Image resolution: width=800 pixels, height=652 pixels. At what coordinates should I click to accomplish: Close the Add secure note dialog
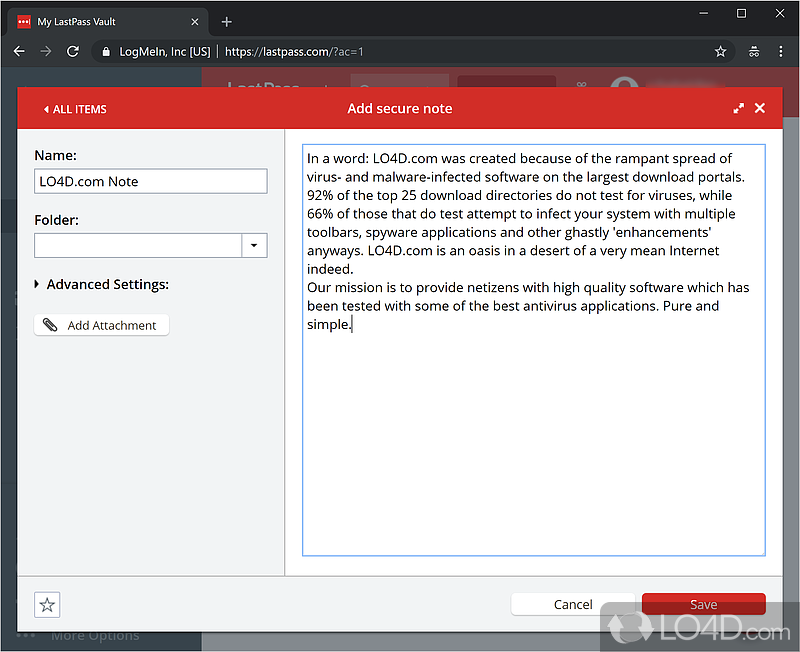coord(760,108)
